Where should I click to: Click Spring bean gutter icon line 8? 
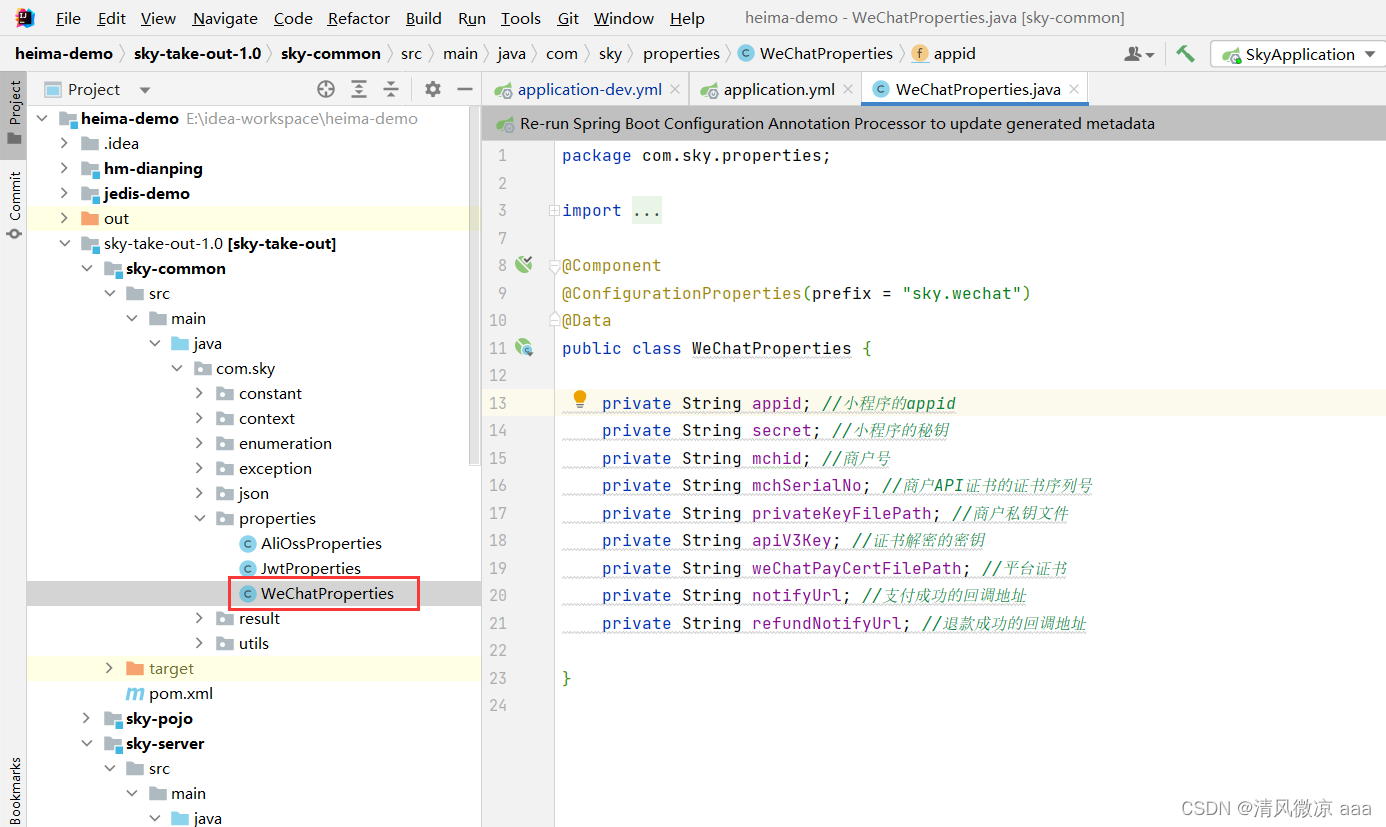[523, 265]
